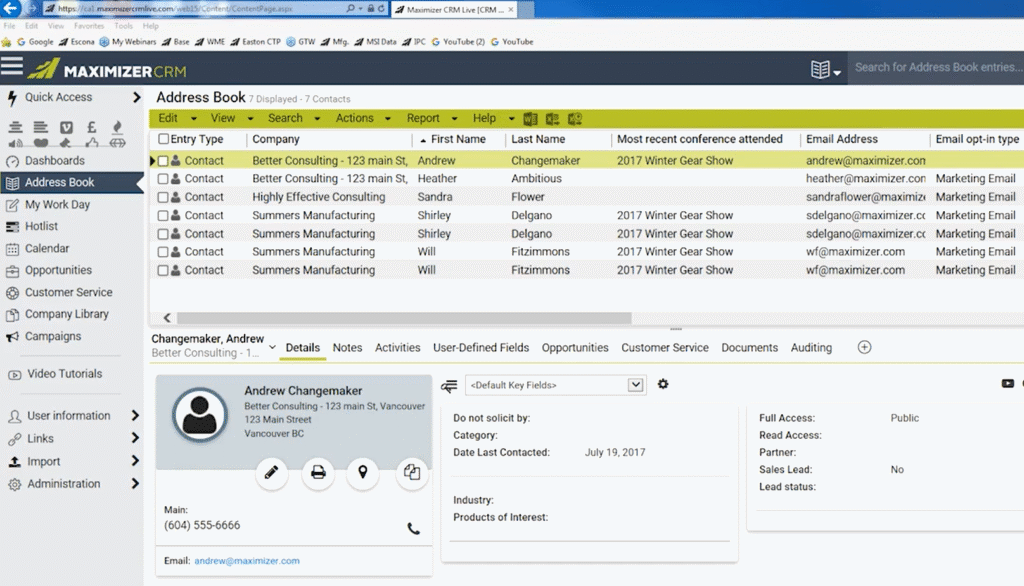Open My Work Day in the sidebar
This screenshot has height=586, width=1024.
pyautogui.click(x=57, y=204)
